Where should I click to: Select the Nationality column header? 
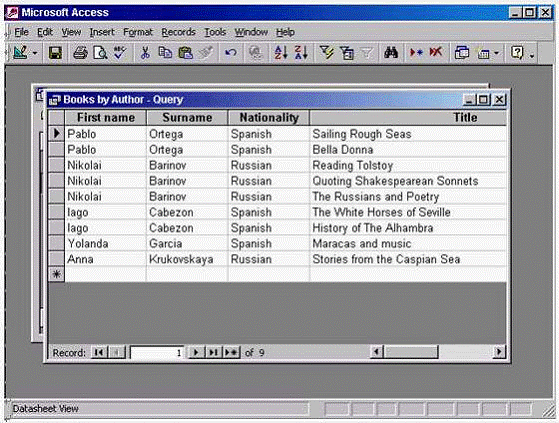tap(269, 118)
